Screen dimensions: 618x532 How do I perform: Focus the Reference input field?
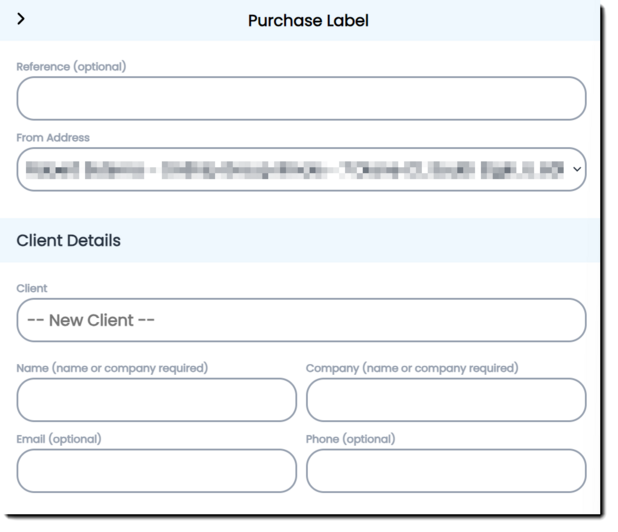pos(301,99)
